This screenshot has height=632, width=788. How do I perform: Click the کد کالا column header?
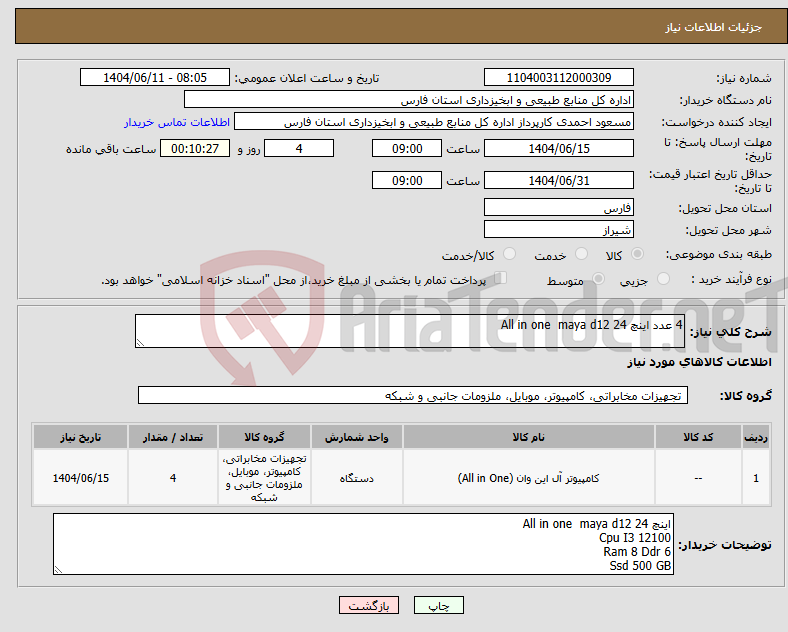tap(698, 437)
